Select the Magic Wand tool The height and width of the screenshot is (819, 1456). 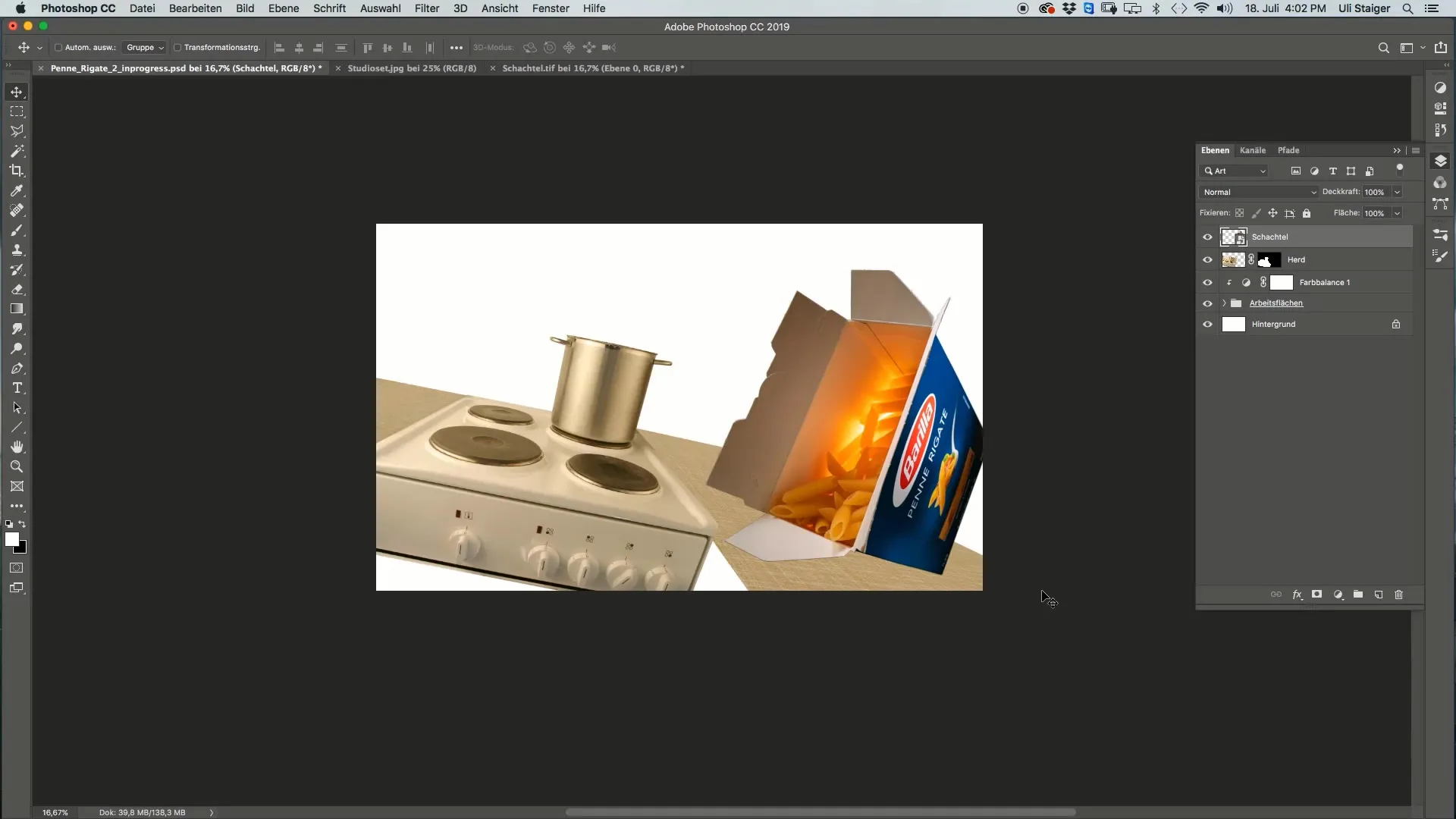click(17, 151)
